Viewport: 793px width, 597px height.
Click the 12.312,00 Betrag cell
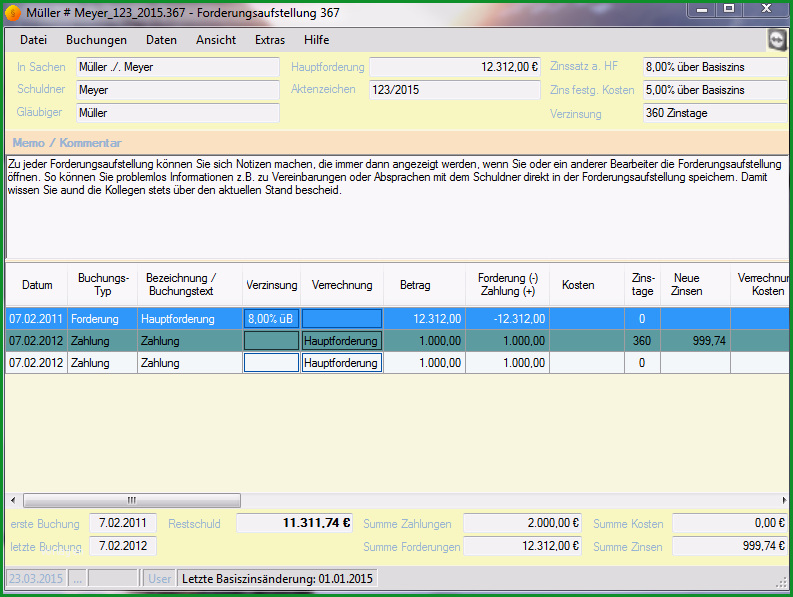pyautogui.click(x=424, y=319)
